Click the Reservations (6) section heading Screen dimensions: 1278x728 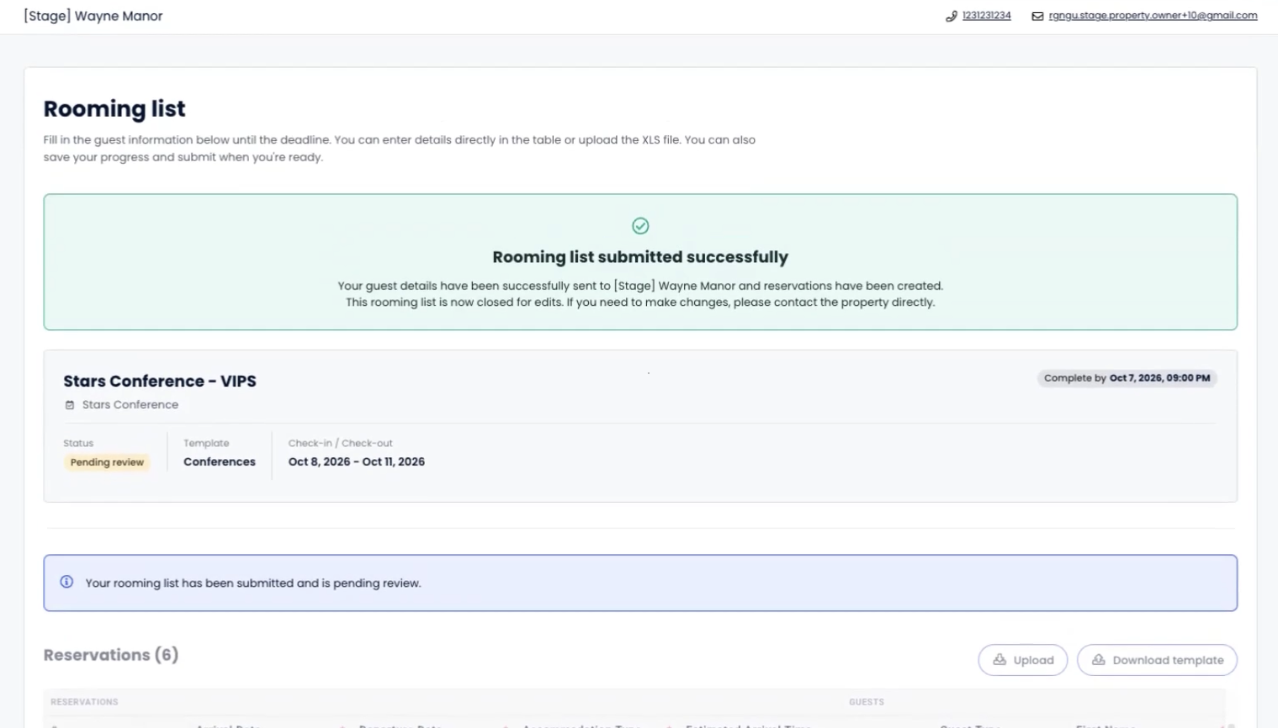pyautogui.click(x=111, y=655)
